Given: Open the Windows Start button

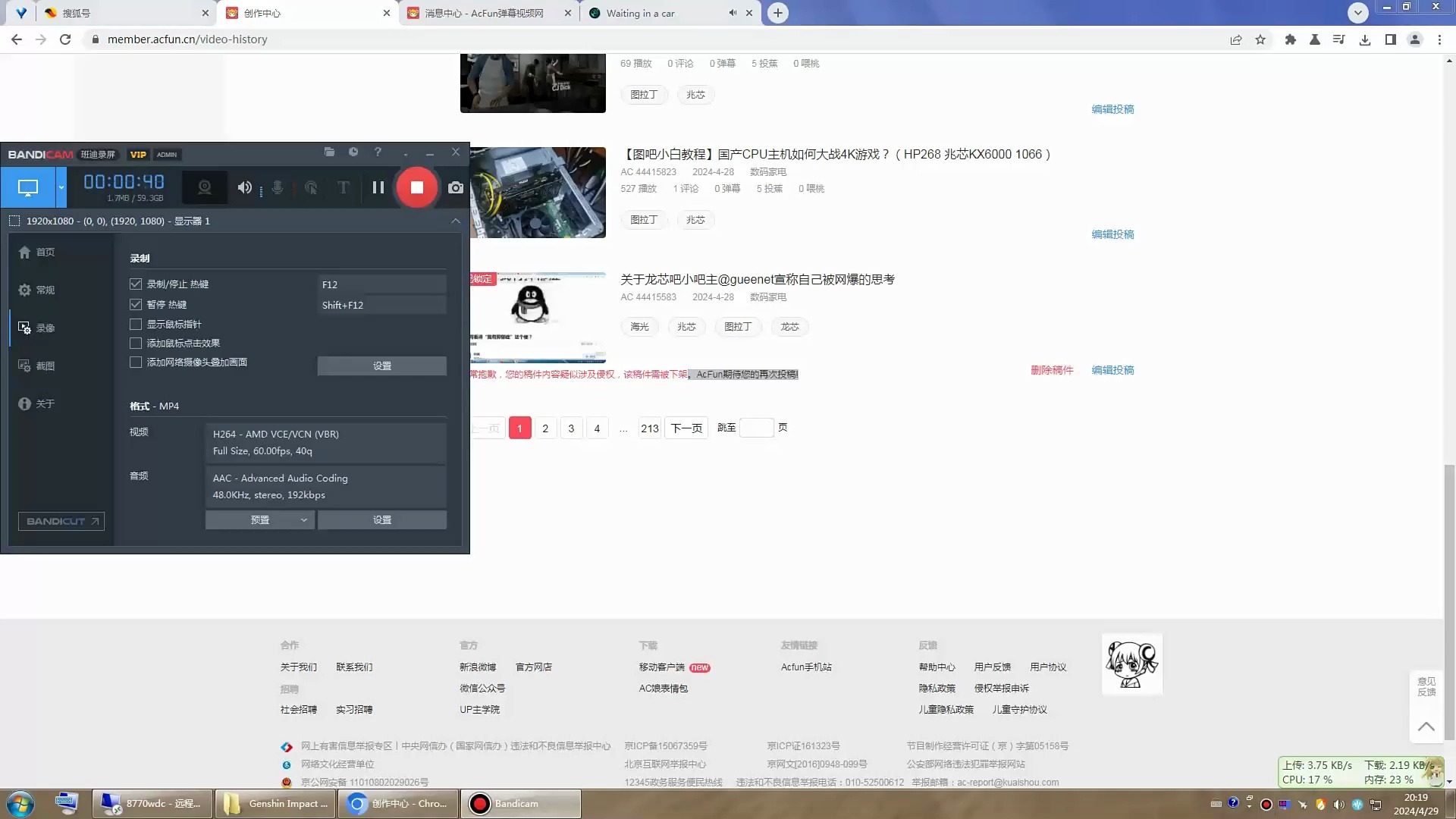Looking at the screenshot, I should point(20,804).
